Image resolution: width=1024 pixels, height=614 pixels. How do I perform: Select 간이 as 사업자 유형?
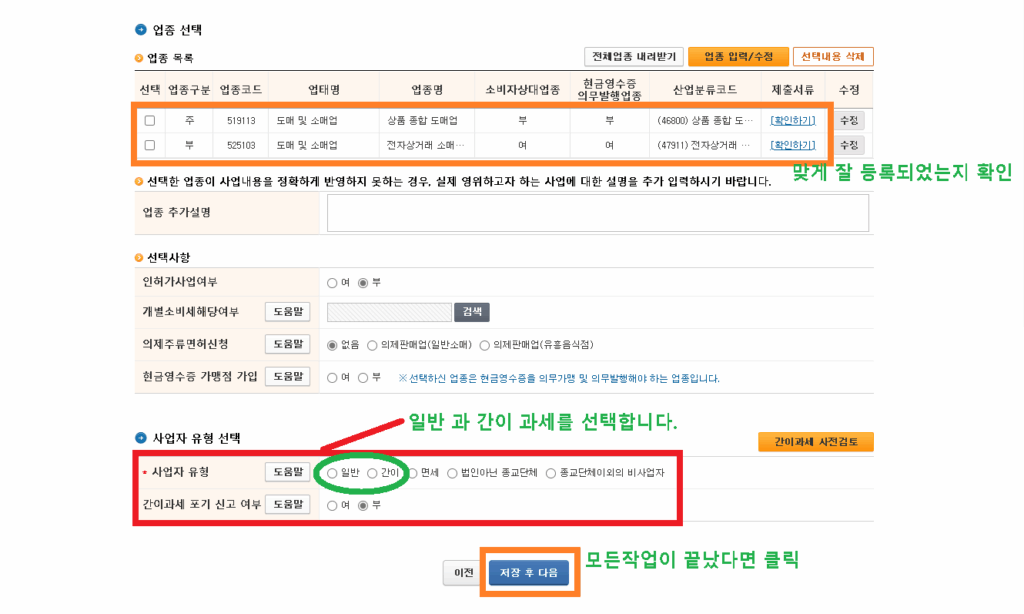(372, 473)
